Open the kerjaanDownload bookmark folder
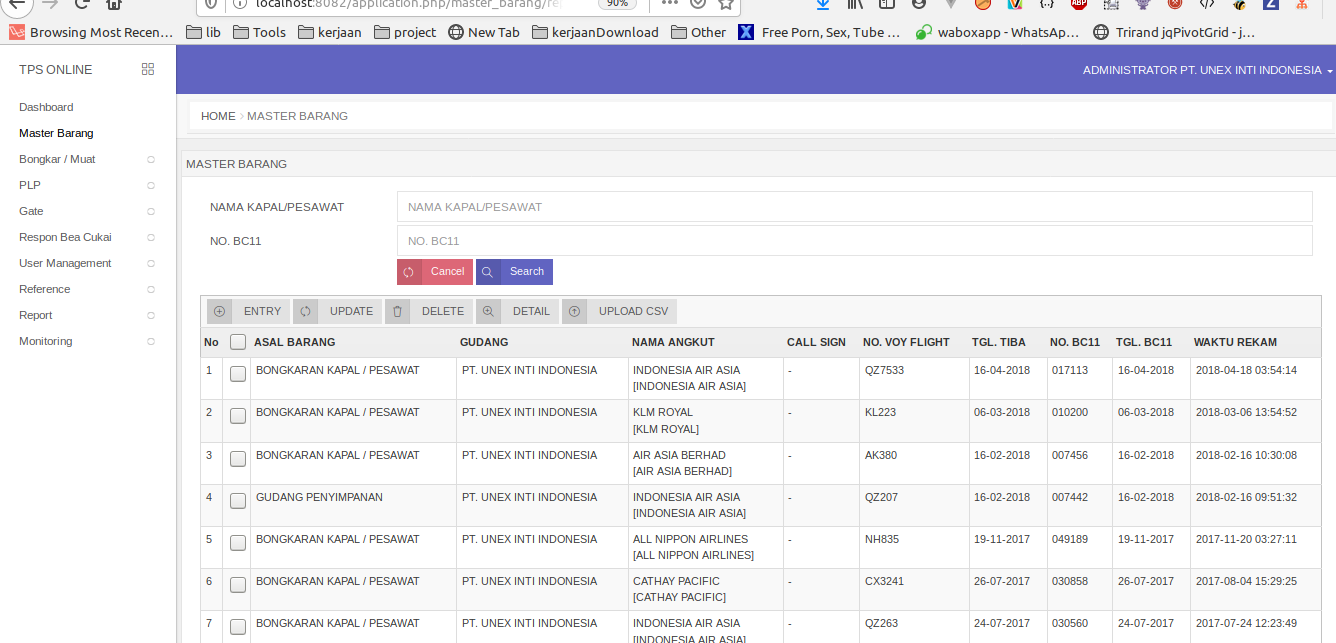 [595, 32]
